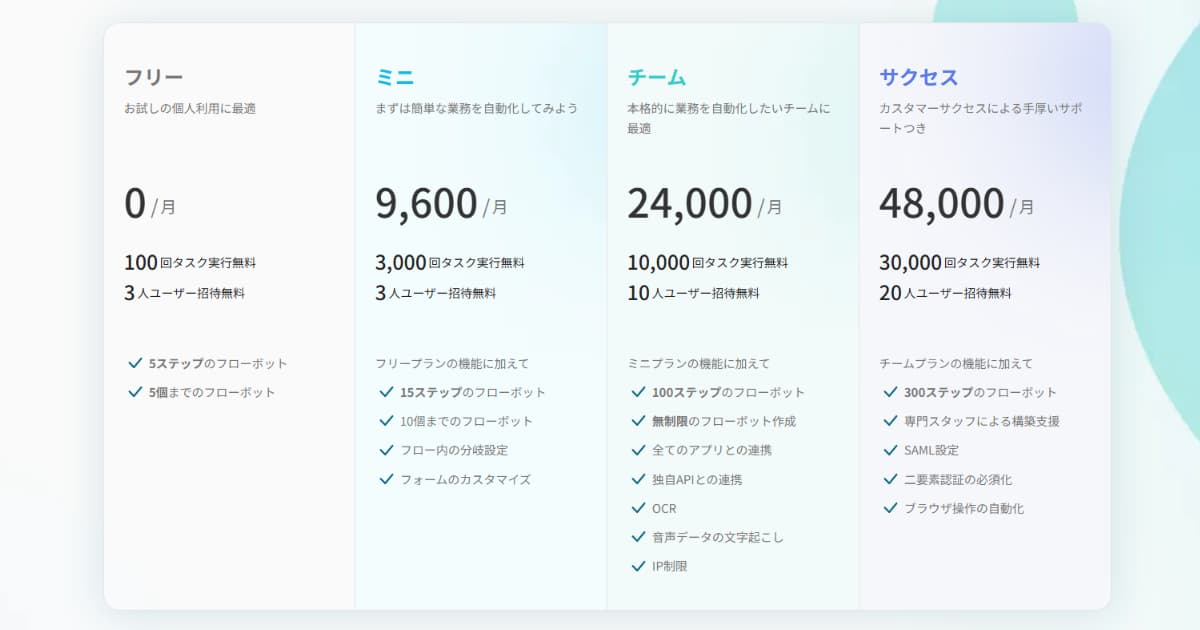Select the チーム plan heading
The image size is (1200, 630).
point(656,77)
